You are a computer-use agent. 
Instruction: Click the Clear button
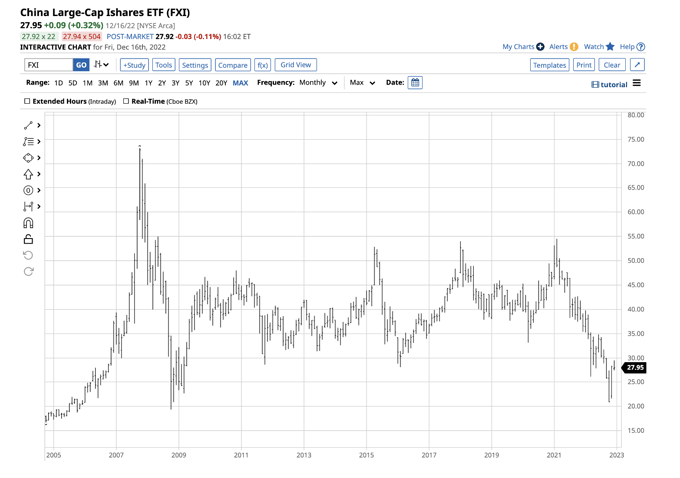point(611,65)
